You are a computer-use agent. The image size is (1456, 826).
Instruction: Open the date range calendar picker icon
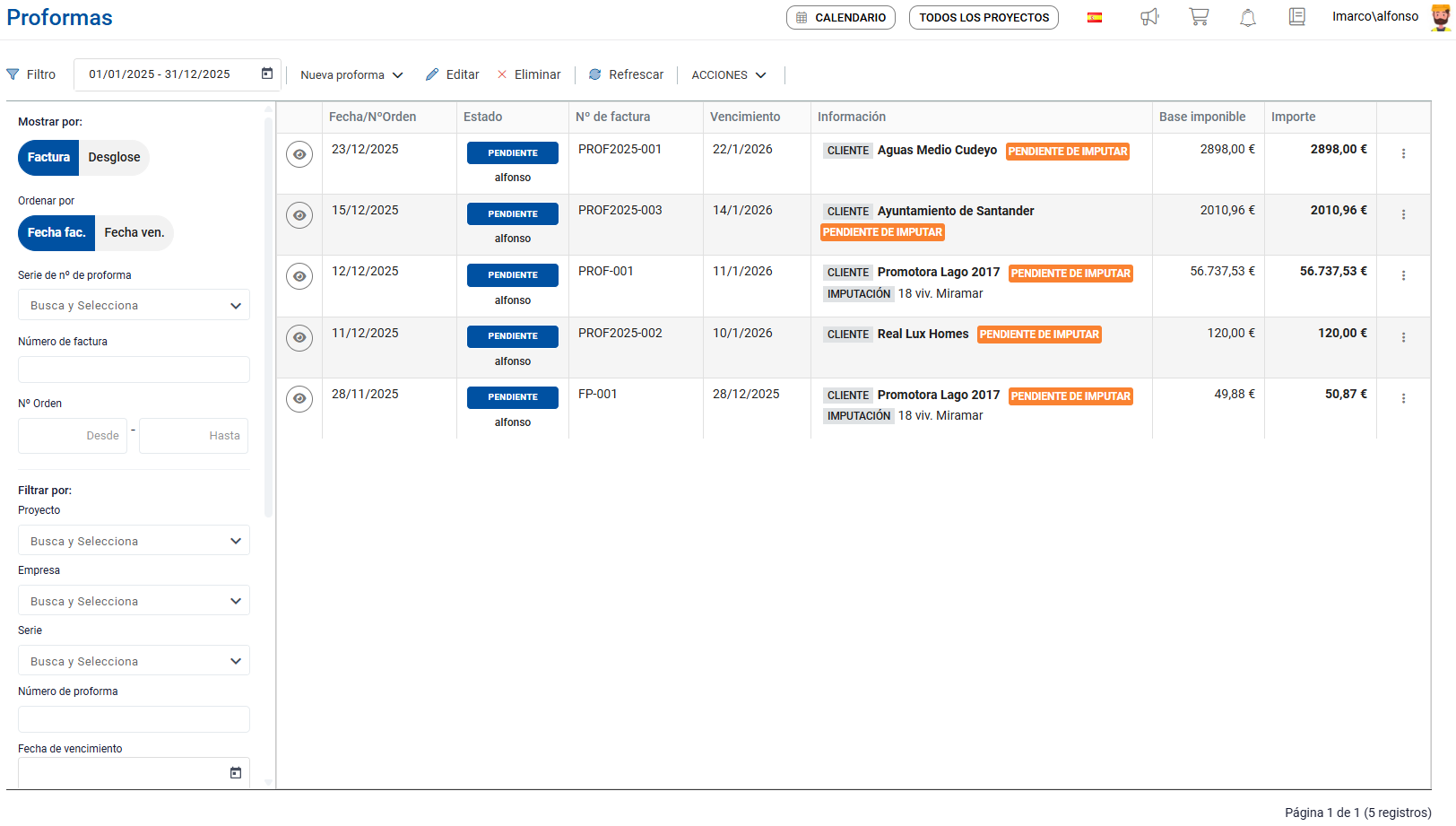[267, 74]
